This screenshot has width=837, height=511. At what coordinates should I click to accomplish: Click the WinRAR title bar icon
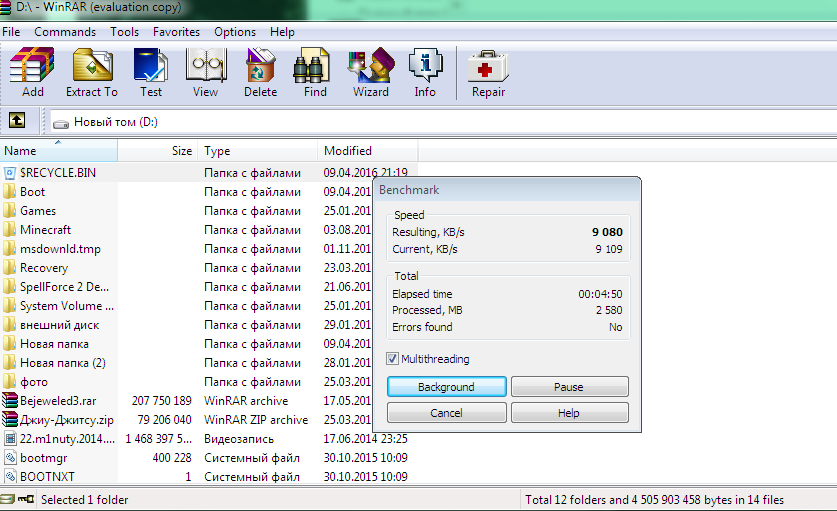click(5, 7)
